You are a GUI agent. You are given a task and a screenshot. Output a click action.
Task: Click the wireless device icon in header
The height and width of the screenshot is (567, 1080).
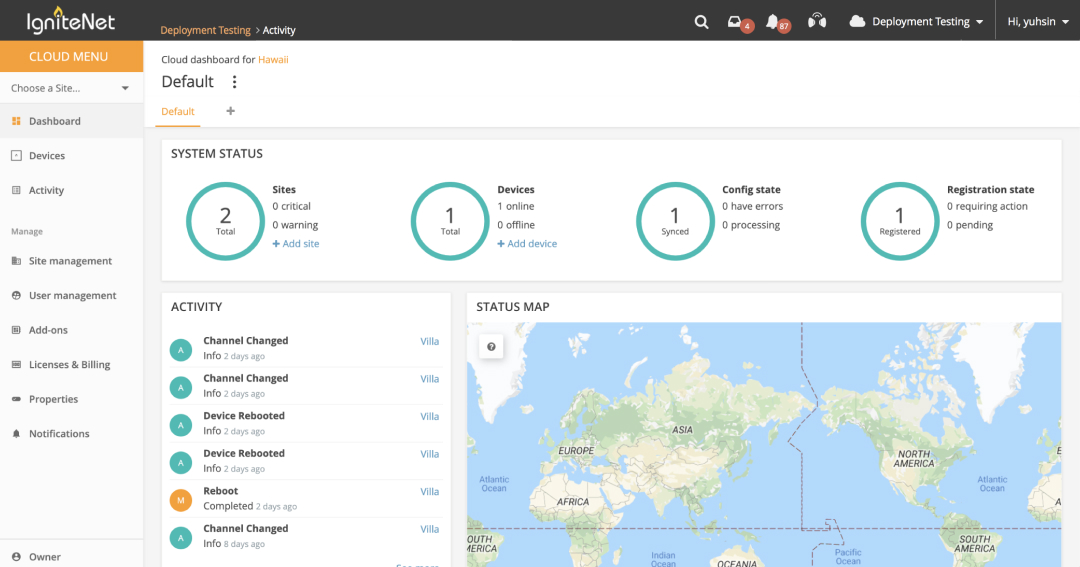(817, 21)
